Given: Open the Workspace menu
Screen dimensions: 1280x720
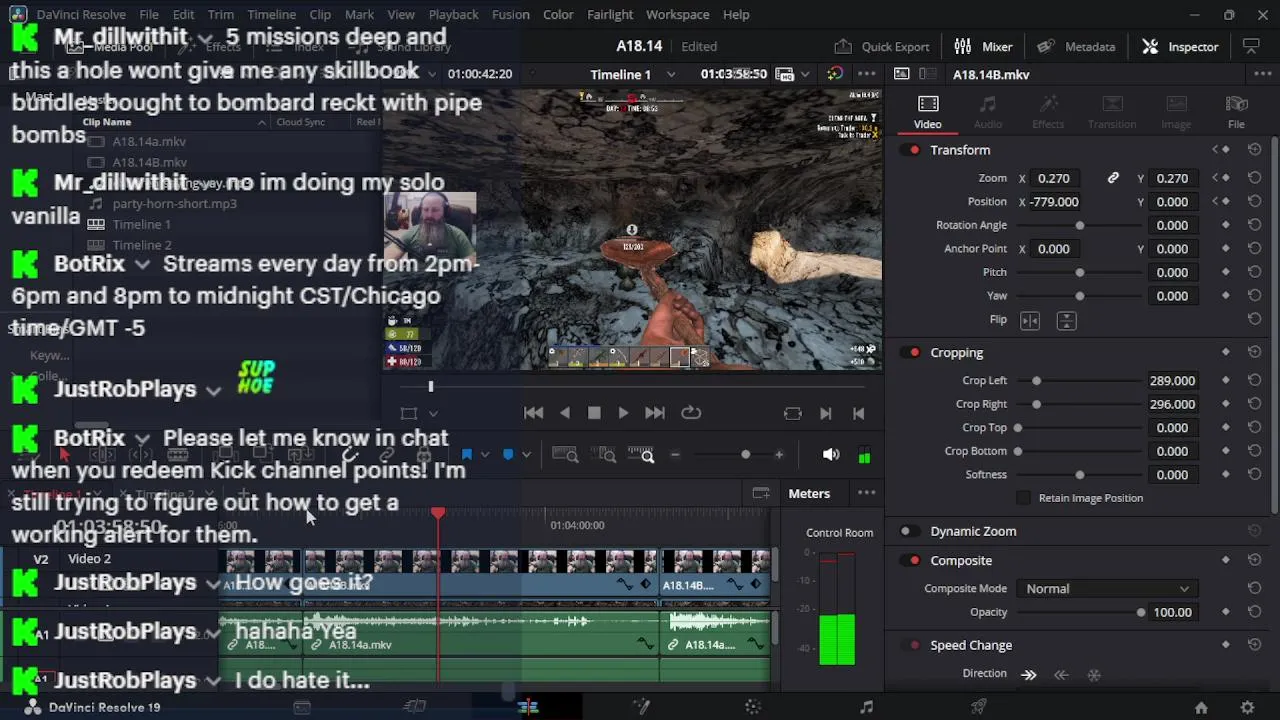Looking at the screenshot, I should (677, 14).
